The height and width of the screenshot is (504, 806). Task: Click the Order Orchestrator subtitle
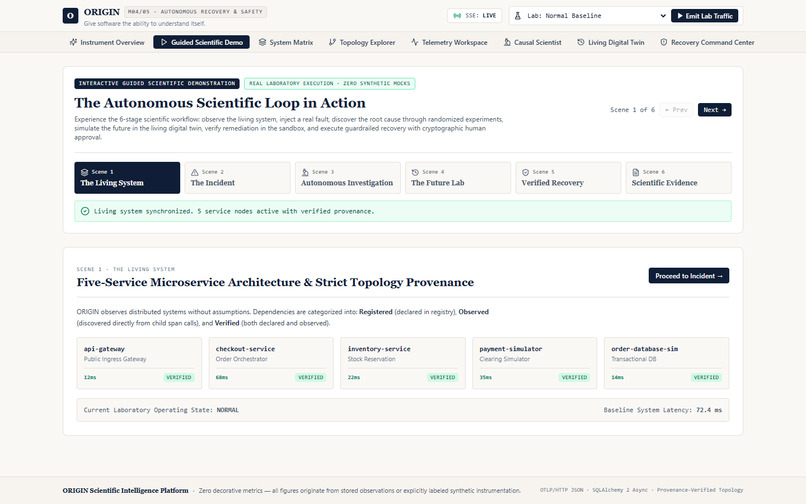[242, 359]
